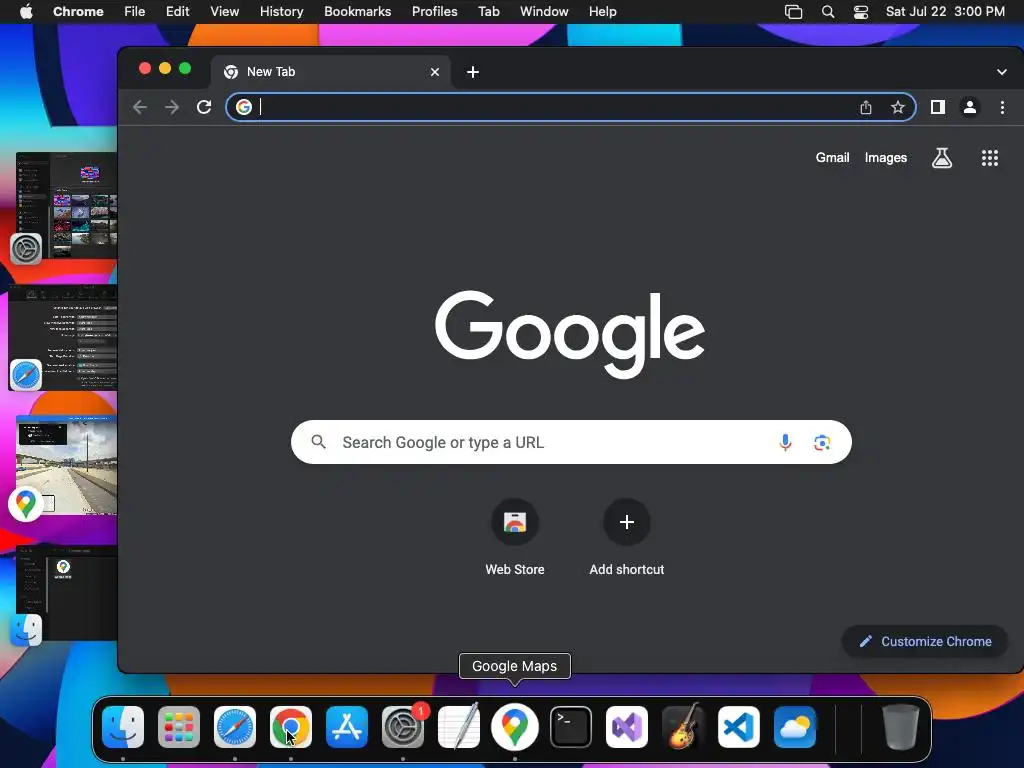The width and height of the screenshot is (1024, 768).
Task: Open GarageBand from the Dock
Action: pyautogui.click(x=682, y=727)
